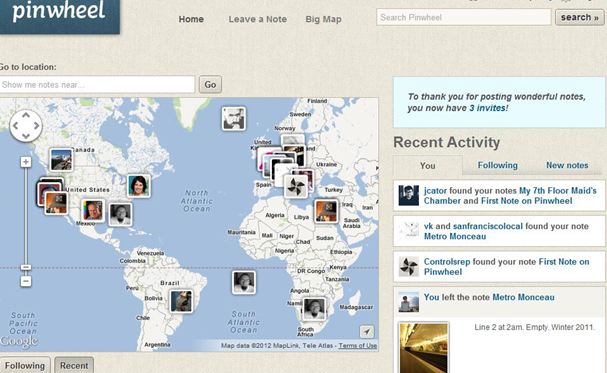Image resolution: width=607 pixels, height=373 pixels.
Task: Click the search button
Action: (x=580, y=17)
